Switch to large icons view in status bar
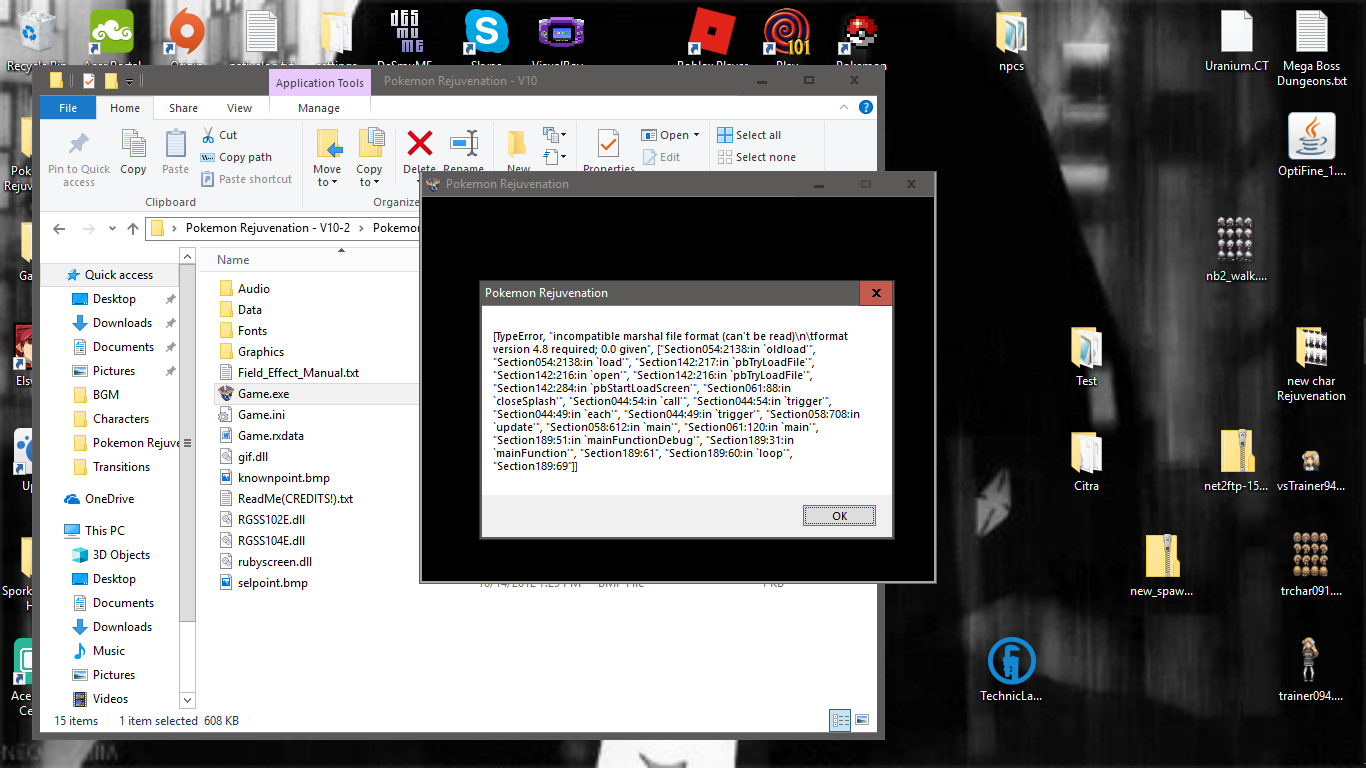1366x768 pixels. pos(861,720)
